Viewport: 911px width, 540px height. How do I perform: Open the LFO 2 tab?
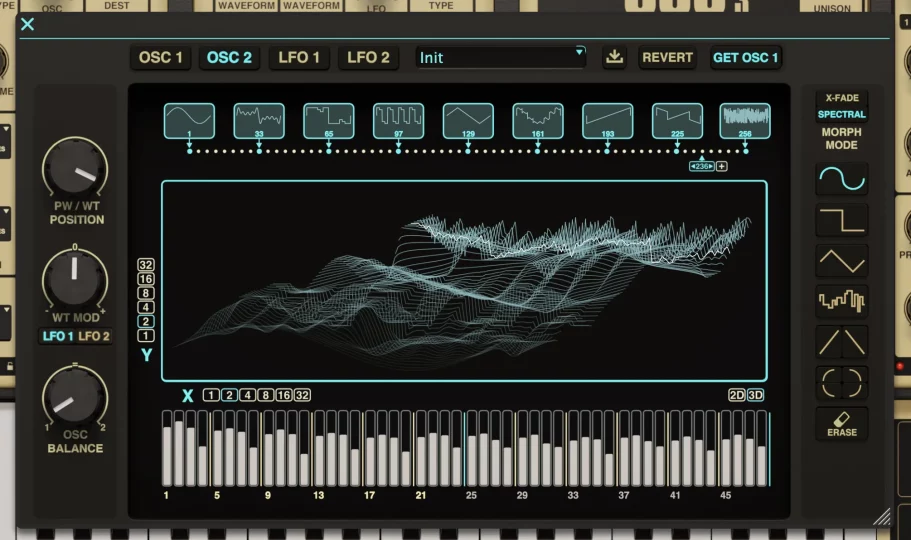tap(368, 58)
